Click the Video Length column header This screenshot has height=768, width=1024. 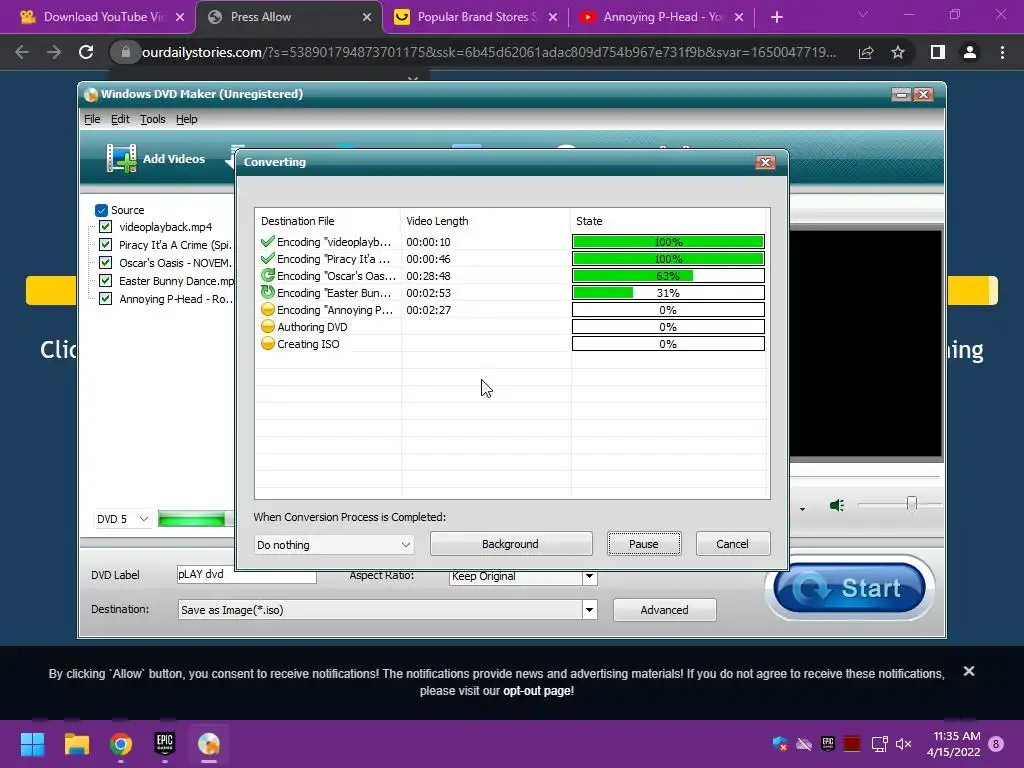click(485, 221)
